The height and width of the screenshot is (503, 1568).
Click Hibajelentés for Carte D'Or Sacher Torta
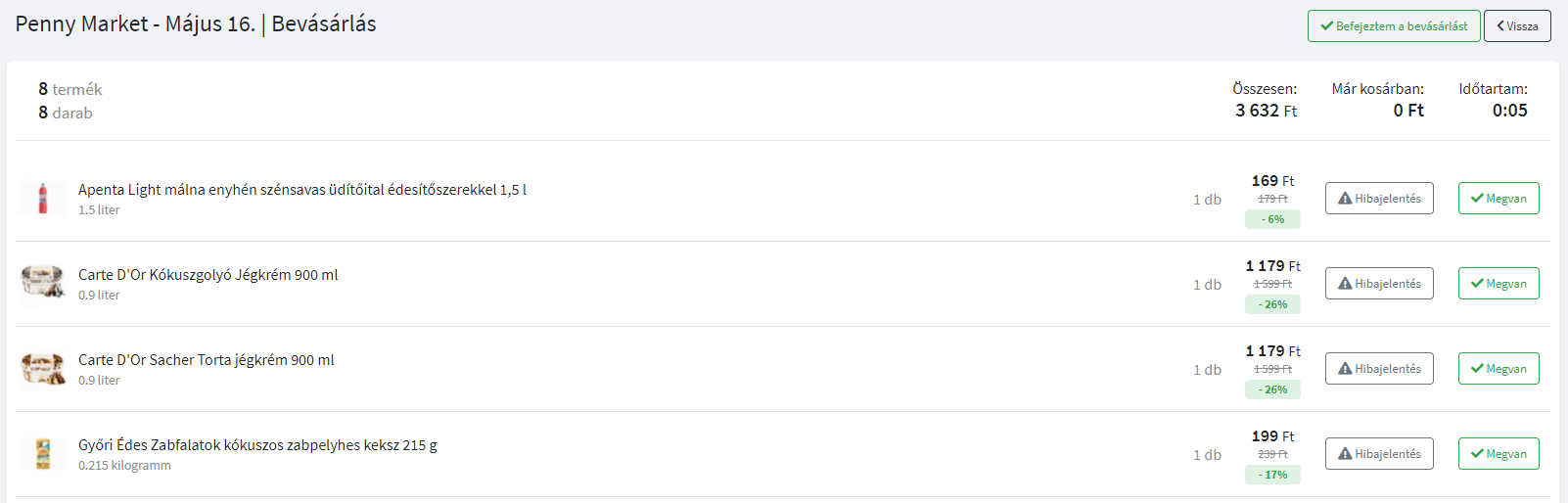tap(1379, 369)
